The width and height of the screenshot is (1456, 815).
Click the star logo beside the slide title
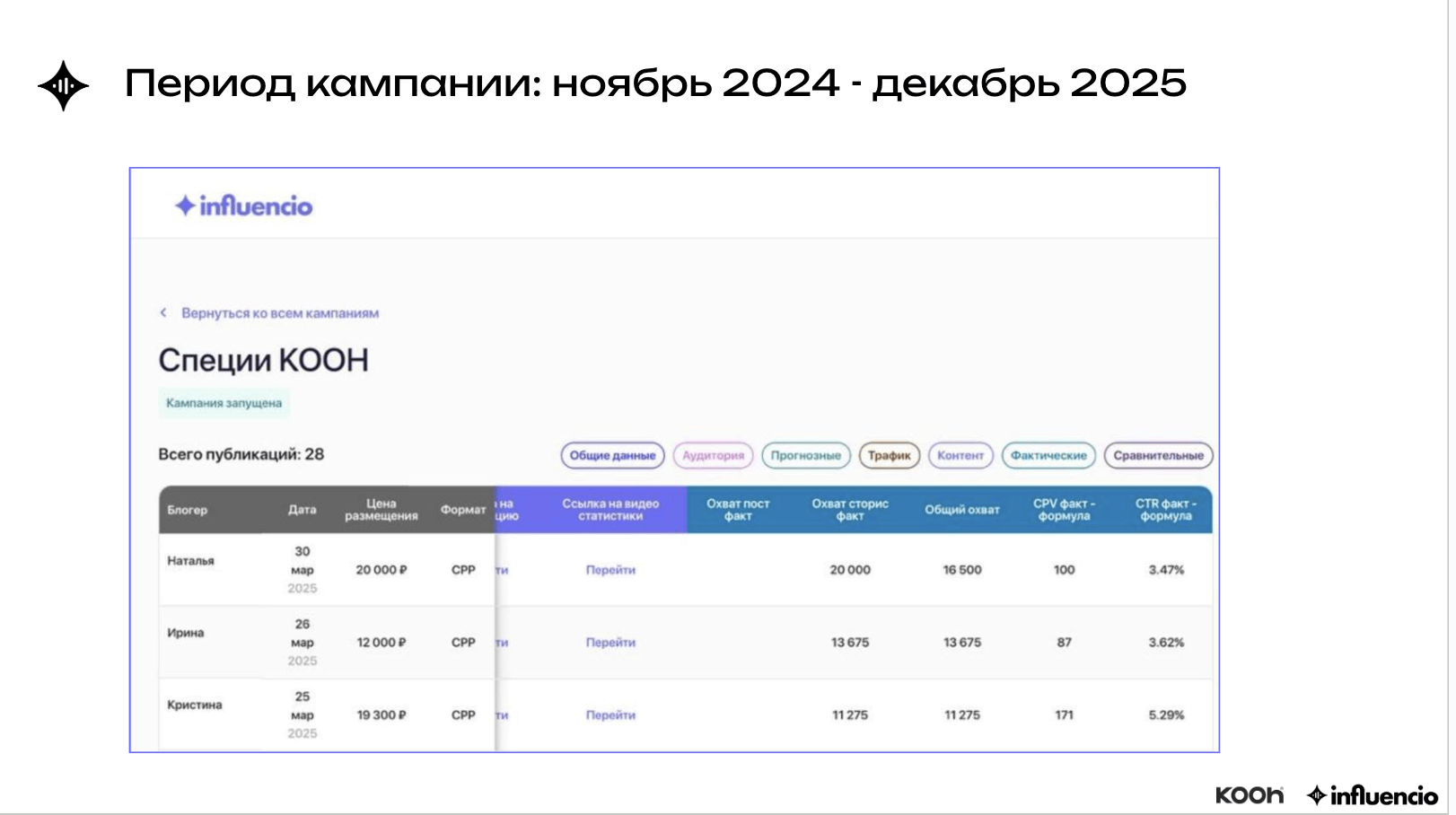coord(64,86)
